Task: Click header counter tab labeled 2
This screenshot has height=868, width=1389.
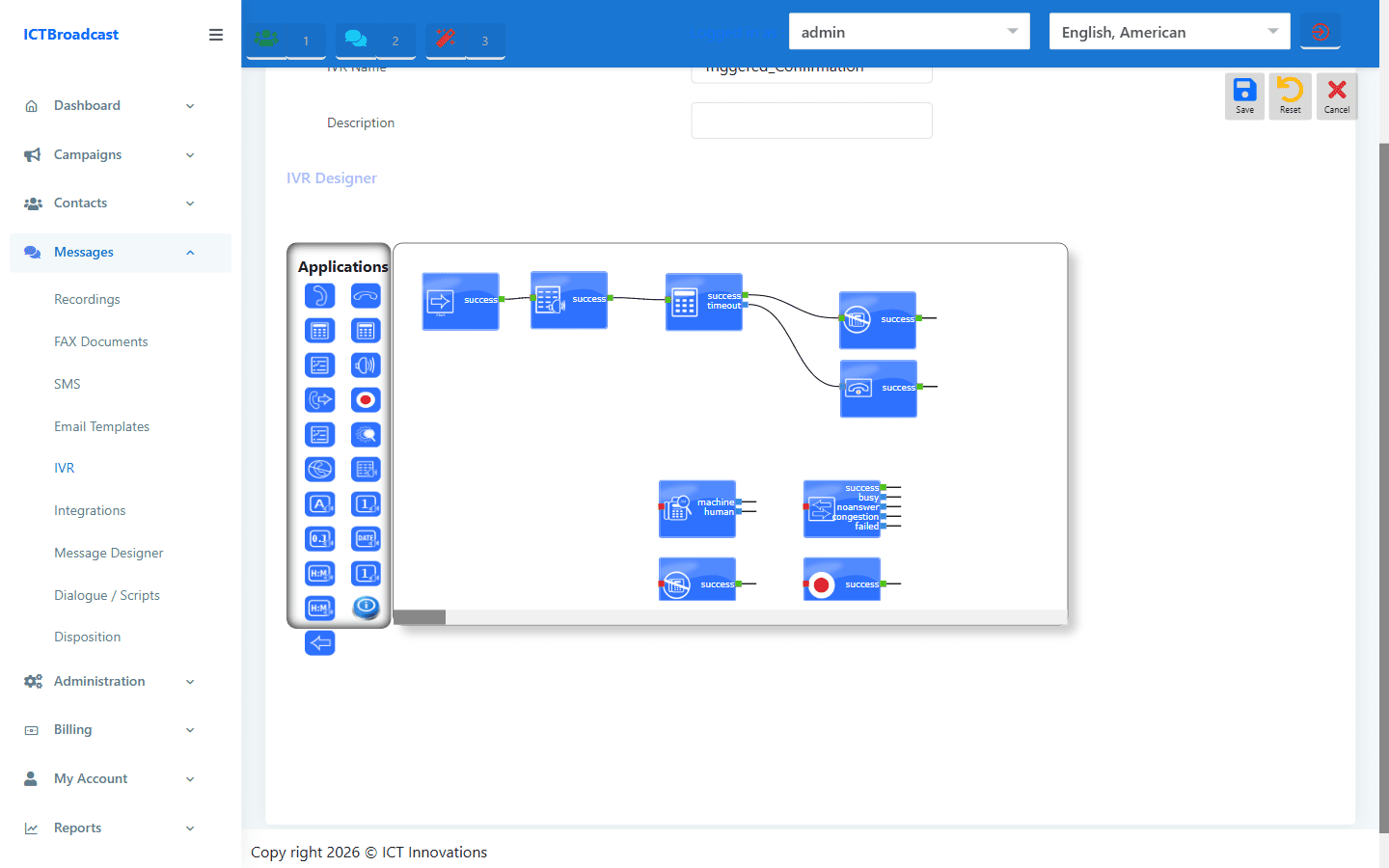Action: click(395, 41)
